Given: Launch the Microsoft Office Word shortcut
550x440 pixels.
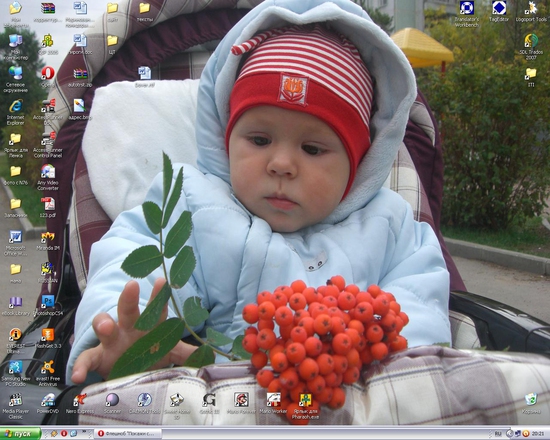Looking at the screenshot, I should [x=15, y=237].
